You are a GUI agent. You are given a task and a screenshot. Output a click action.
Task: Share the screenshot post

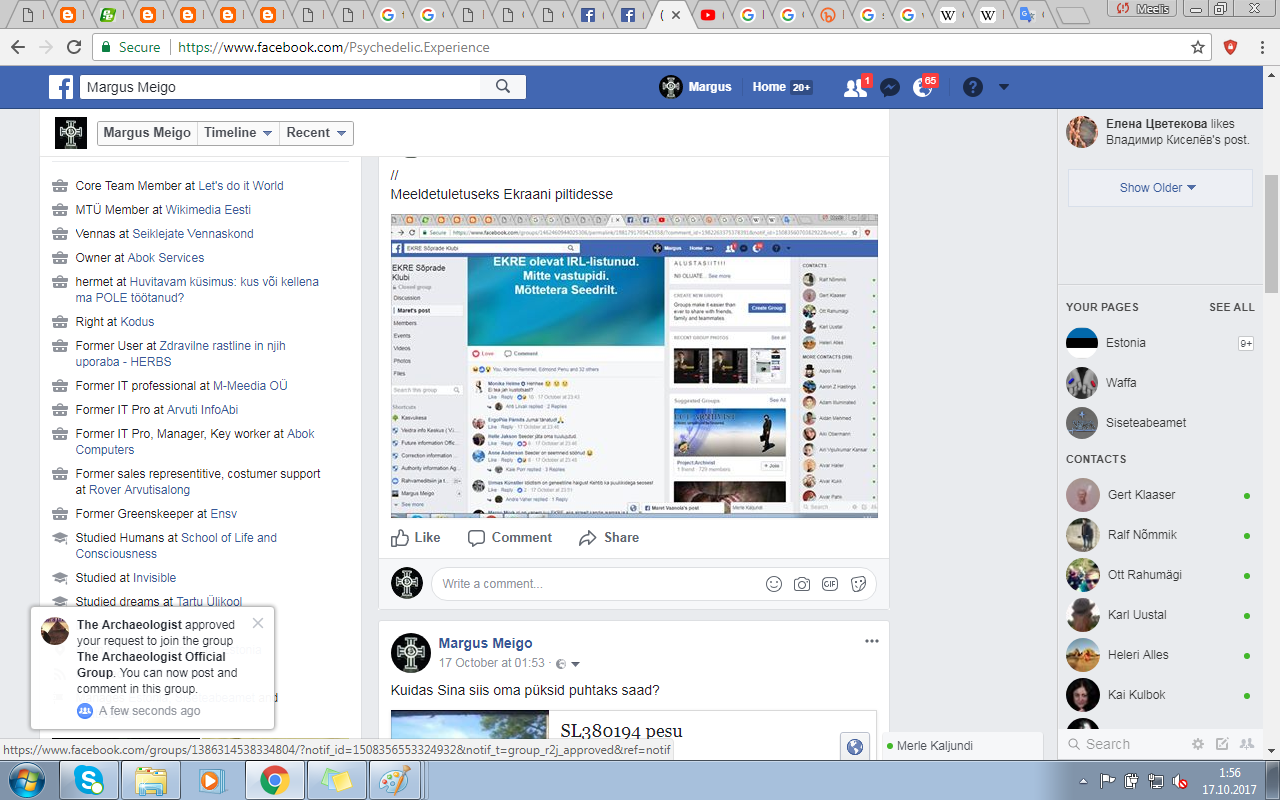click(x=609, y=538)
